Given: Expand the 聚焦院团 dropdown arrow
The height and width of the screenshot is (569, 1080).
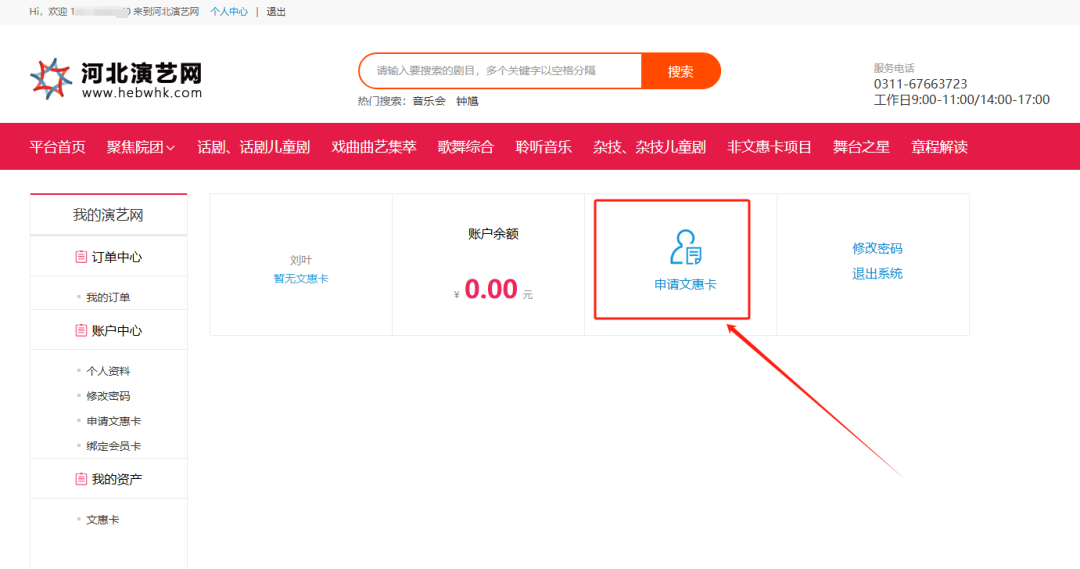Looking at the screenshot, I should pyautogui.click(x=170, y=147).
